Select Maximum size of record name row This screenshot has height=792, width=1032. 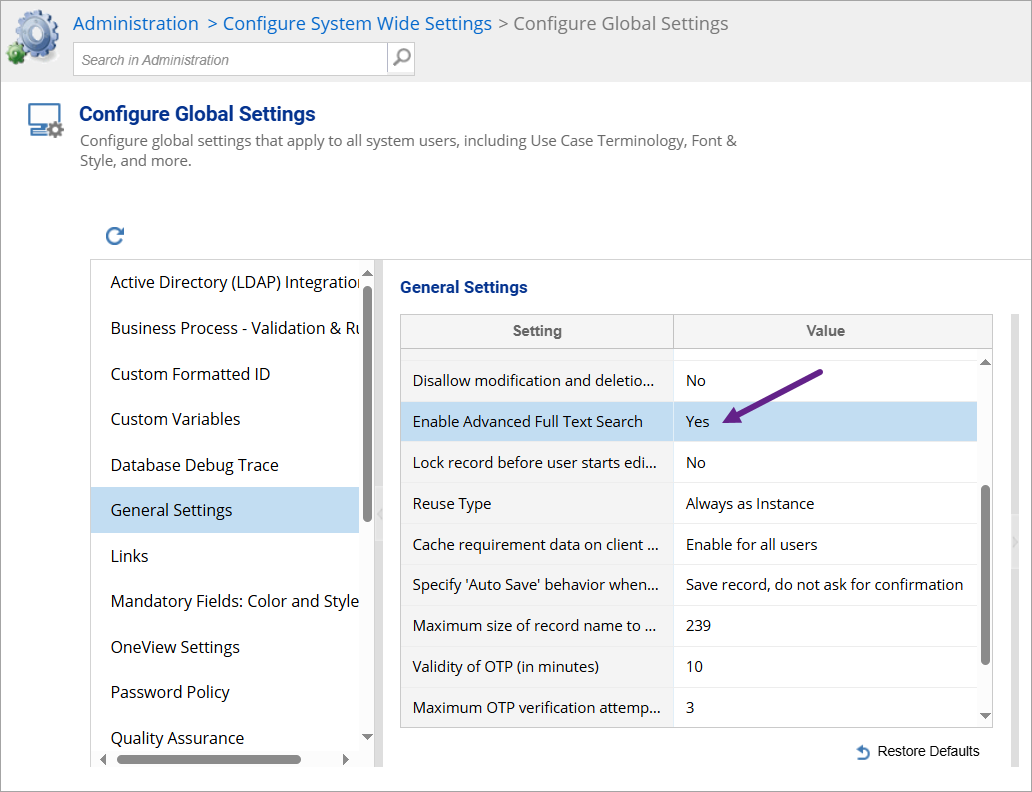pos(688,625)
